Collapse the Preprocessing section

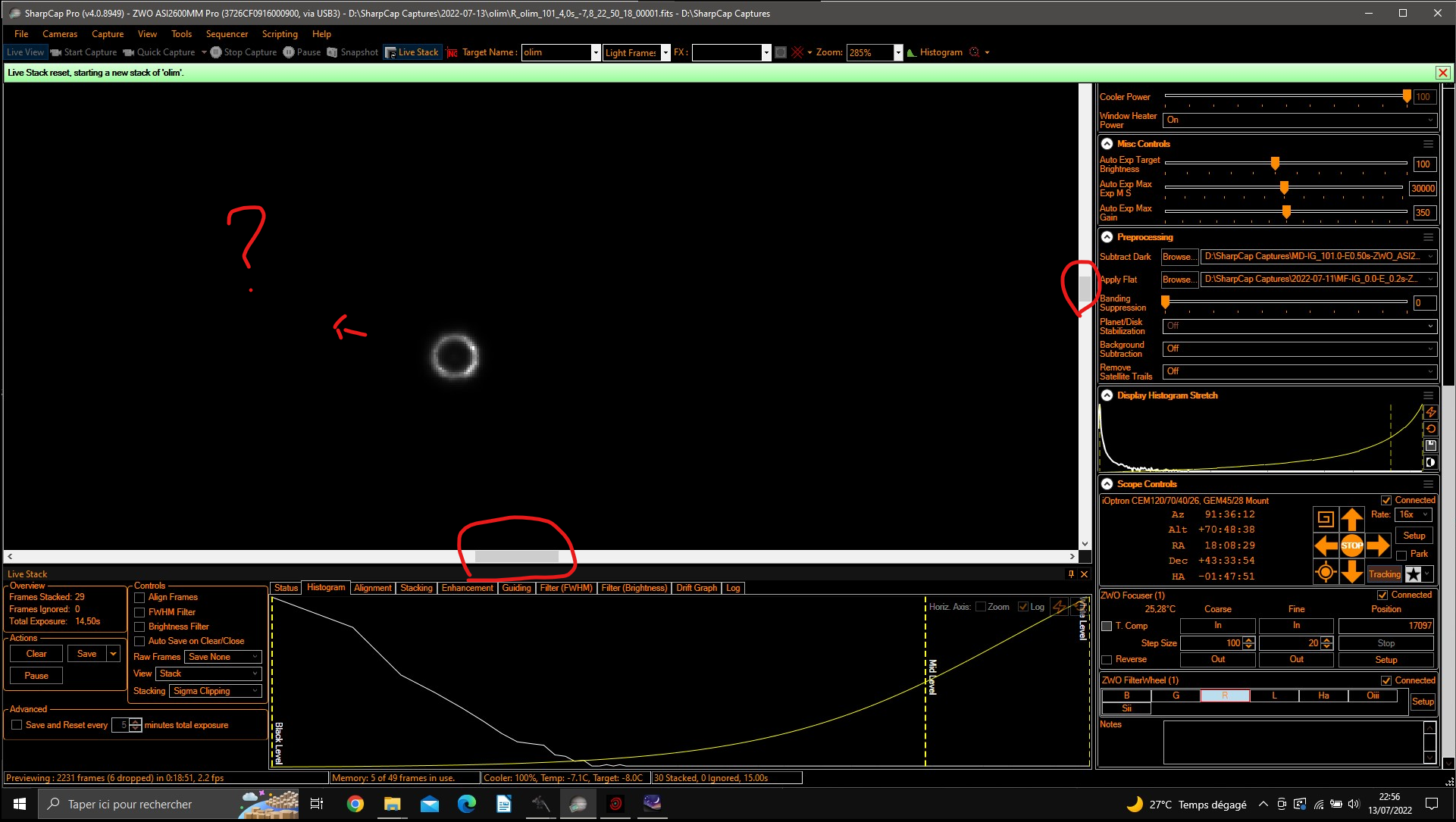1107,237
